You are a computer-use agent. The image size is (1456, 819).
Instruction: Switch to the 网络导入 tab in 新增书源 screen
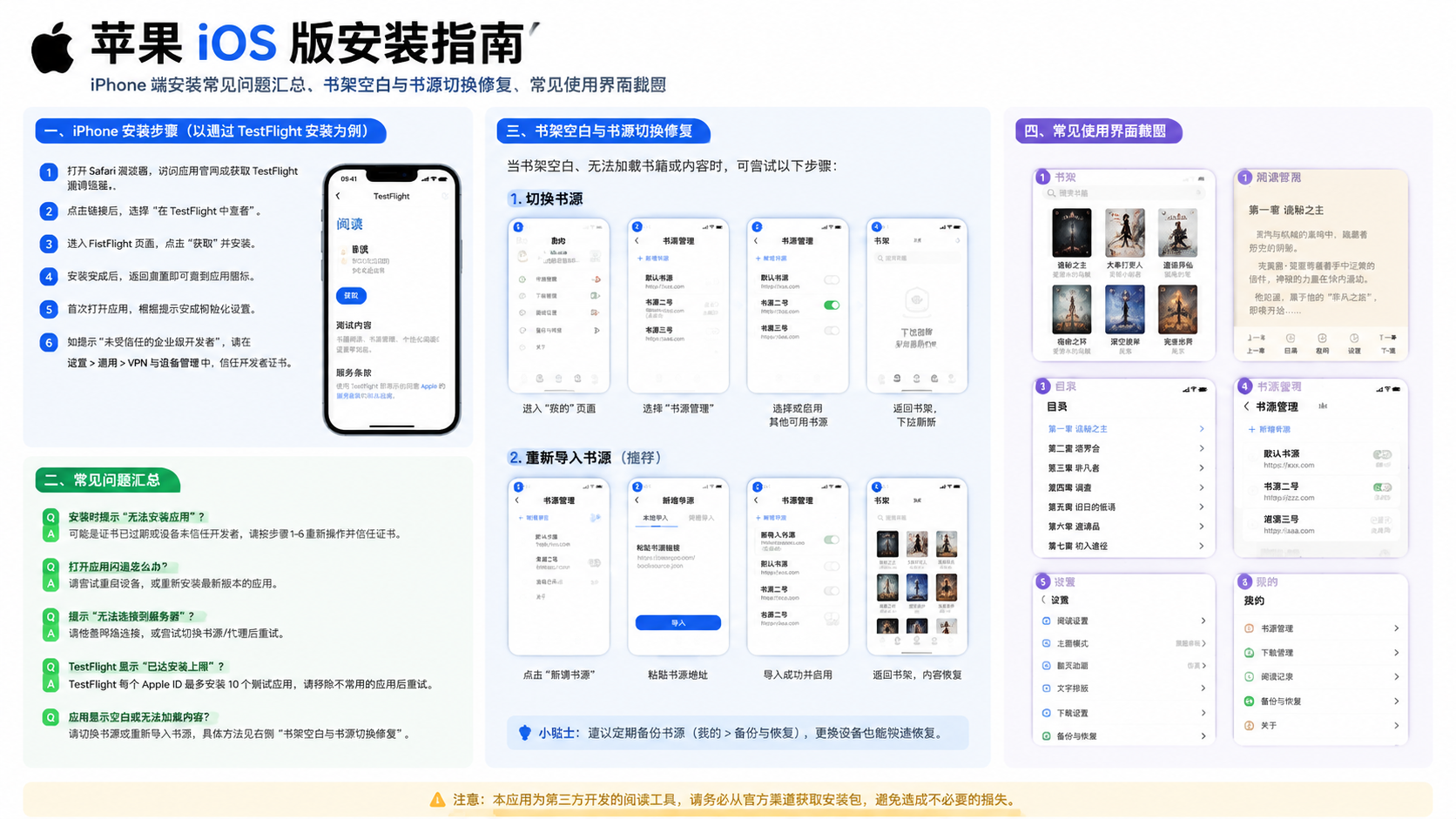pyautogui.click(x=701, y=518)
